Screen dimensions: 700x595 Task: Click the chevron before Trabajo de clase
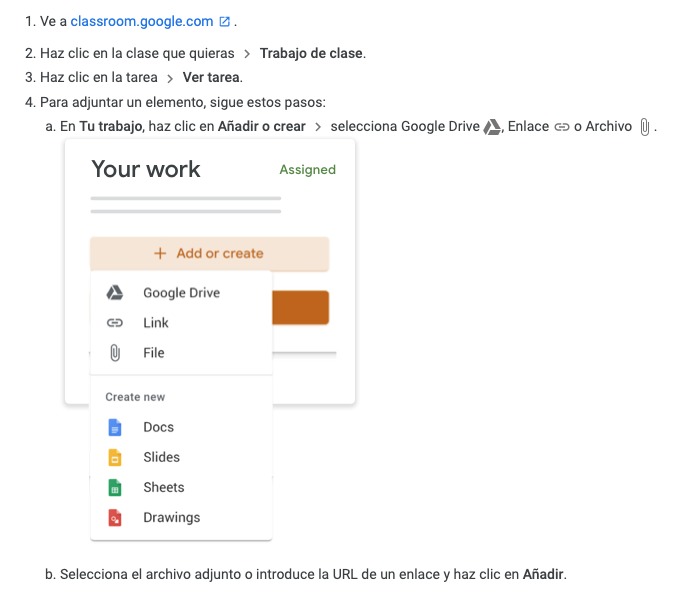(247, 54)
